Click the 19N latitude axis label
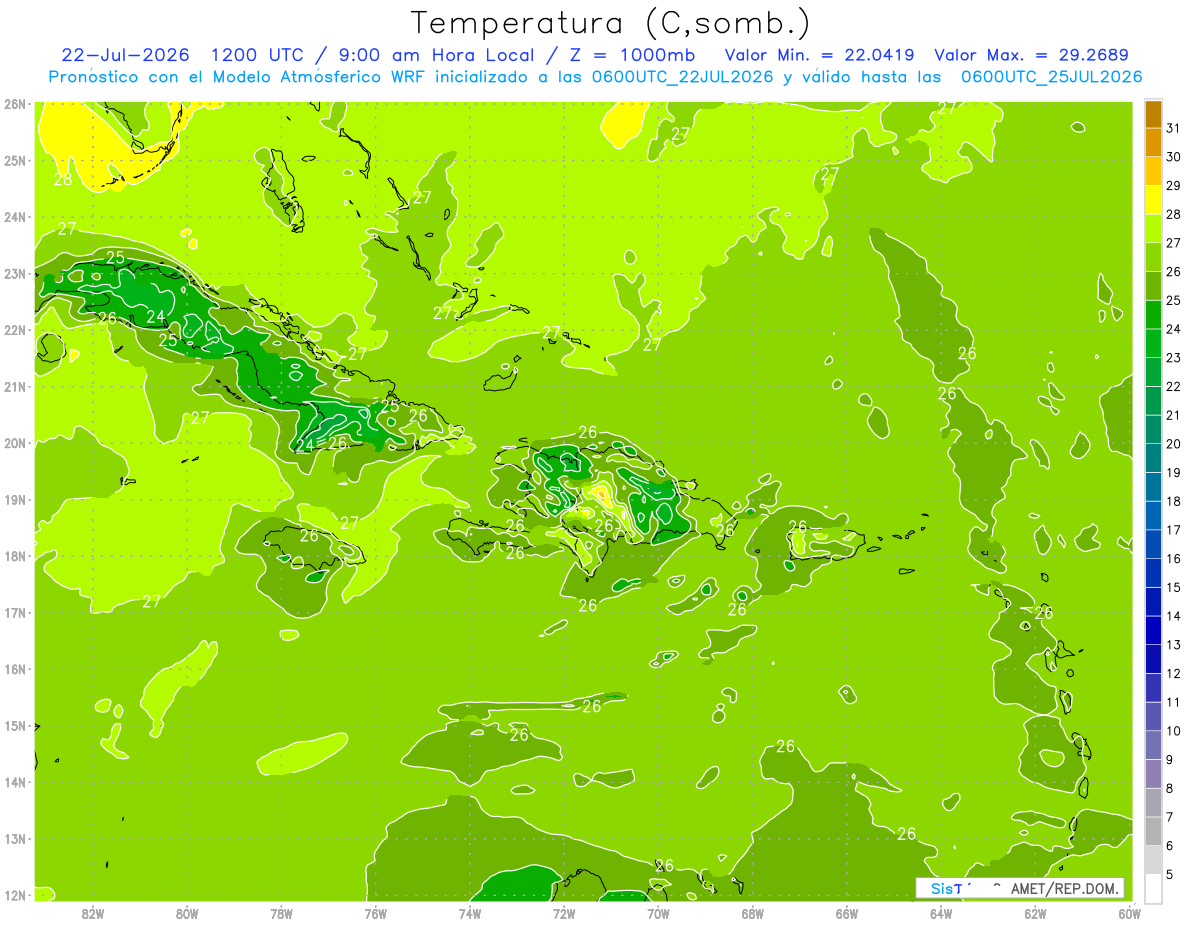The height and width of the screenshot is (927, 1200). point(14,499)
